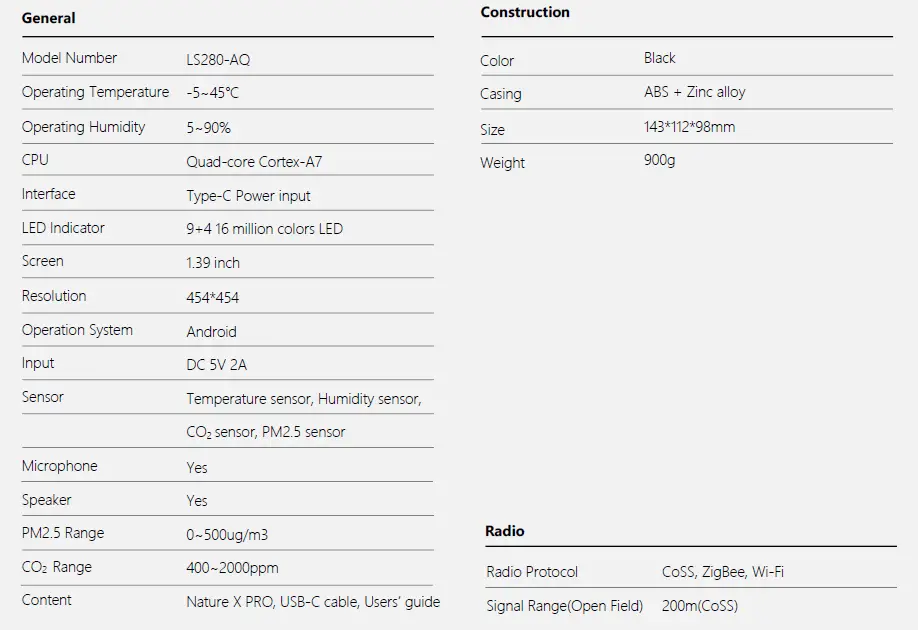Click the CoSS, ZigBee, Wi-Fi protocol text
The height and width of the screenshot is (630, 918).
click(723, 572)
